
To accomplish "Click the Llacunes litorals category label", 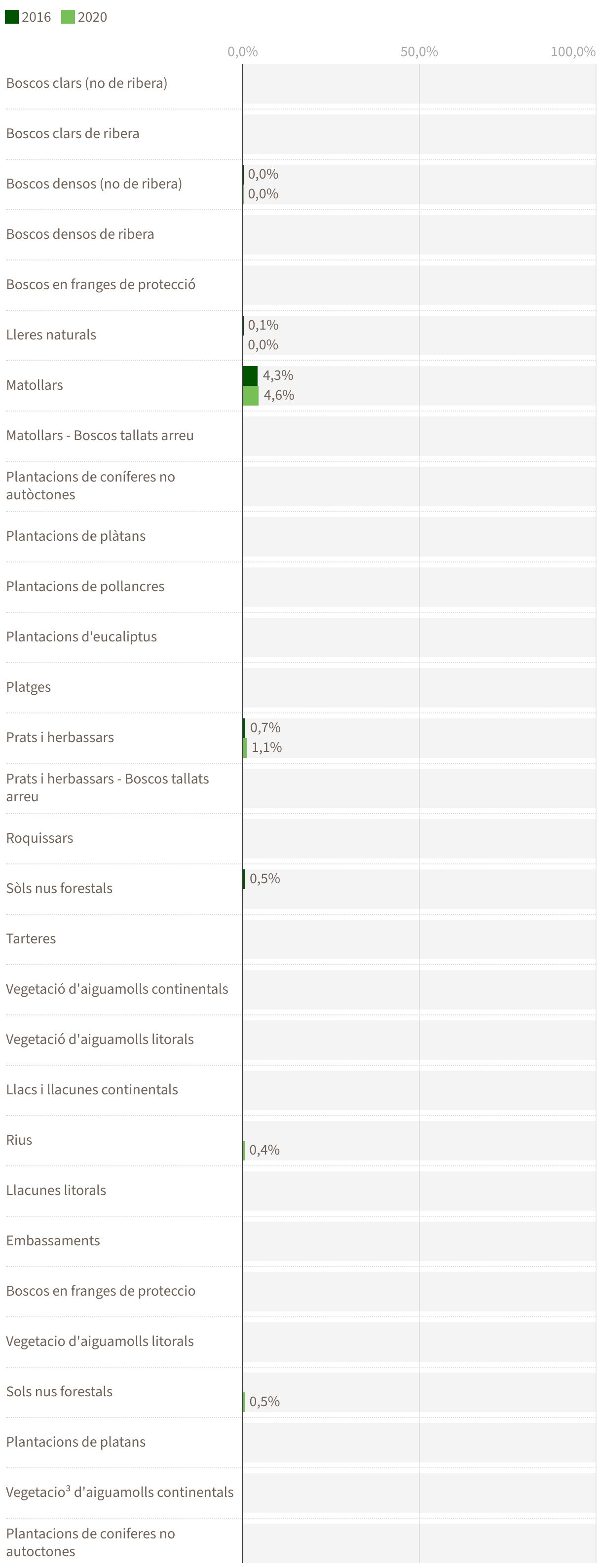I will click(56, 1190).
